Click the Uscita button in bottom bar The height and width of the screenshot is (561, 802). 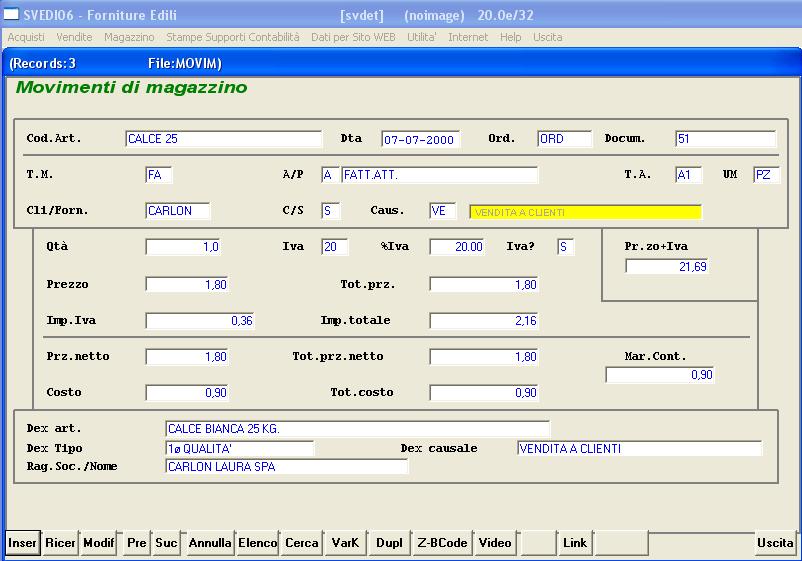point(775,543)
